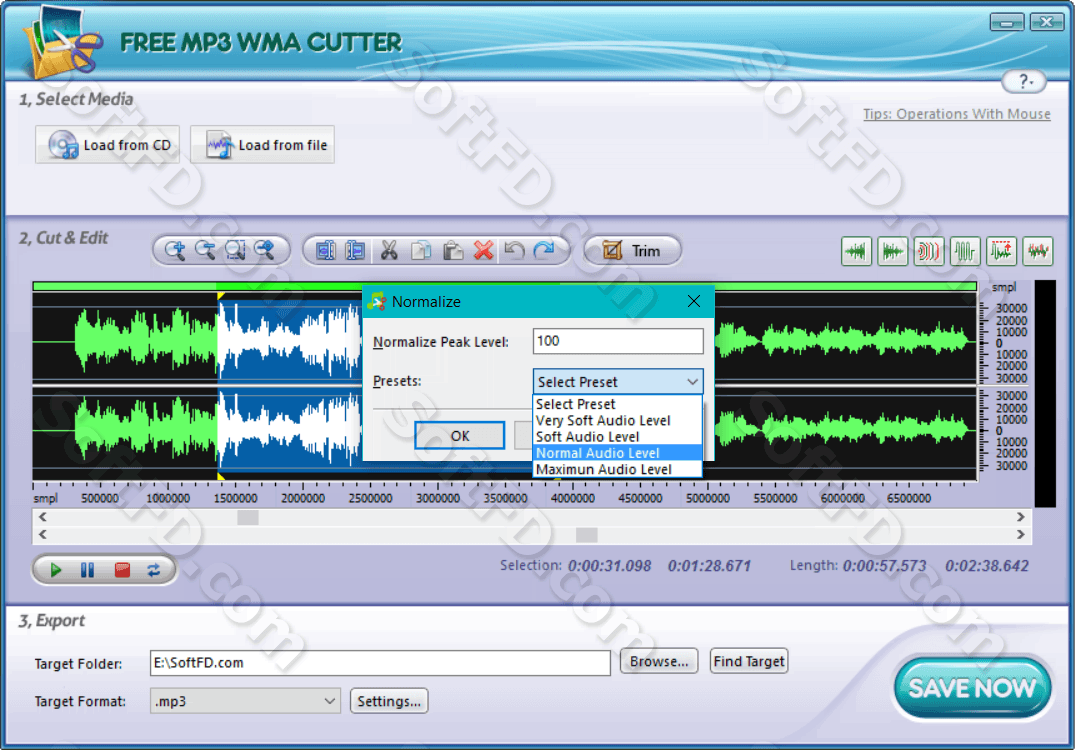Choose Soft Audio Level preset

[x=618, y=437]
